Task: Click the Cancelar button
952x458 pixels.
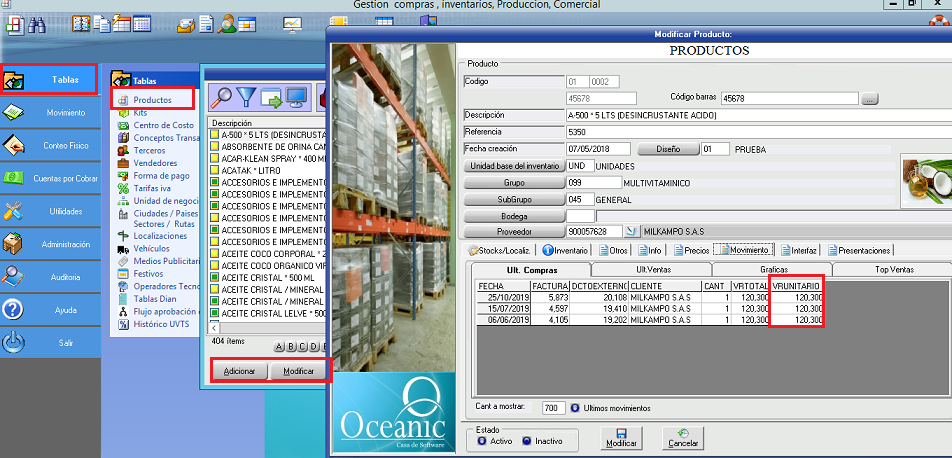Action: coord(683,437)
